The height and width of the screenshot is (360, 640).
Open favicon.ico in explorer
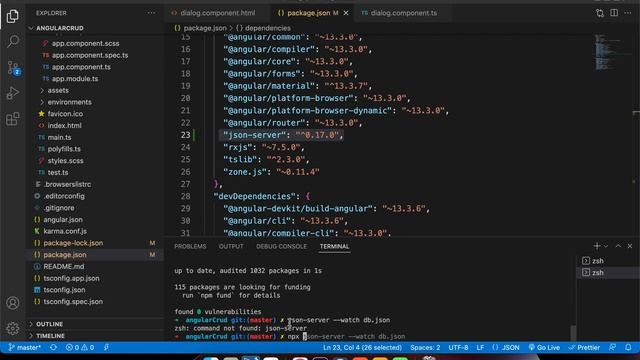[x=65, y=114]
